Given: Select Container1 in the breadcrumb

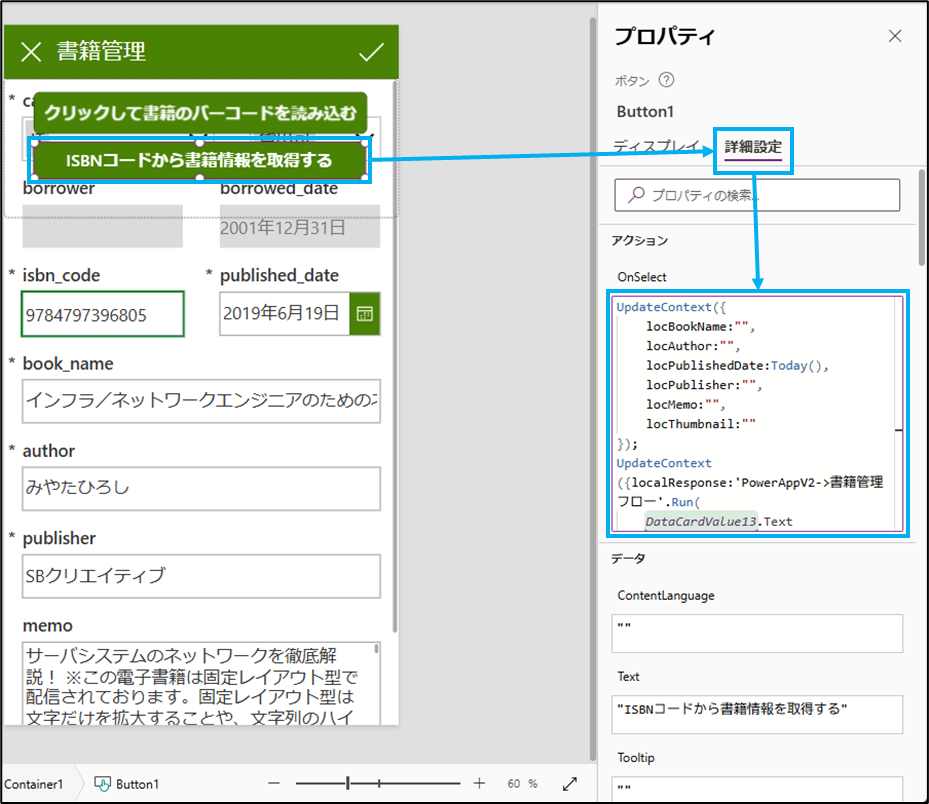Looking at the screenshot, I should click(x=34, y=784).
